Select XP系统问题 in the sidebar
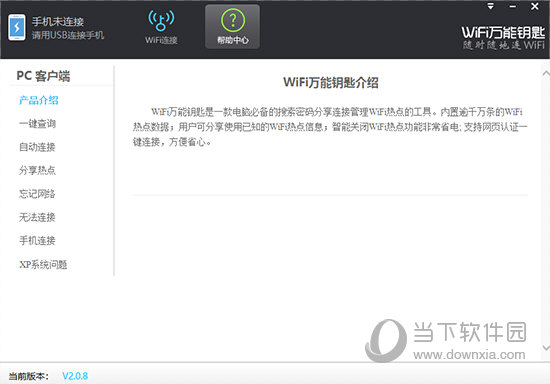The width and height of the screenshot is (550, 384). 43,264
